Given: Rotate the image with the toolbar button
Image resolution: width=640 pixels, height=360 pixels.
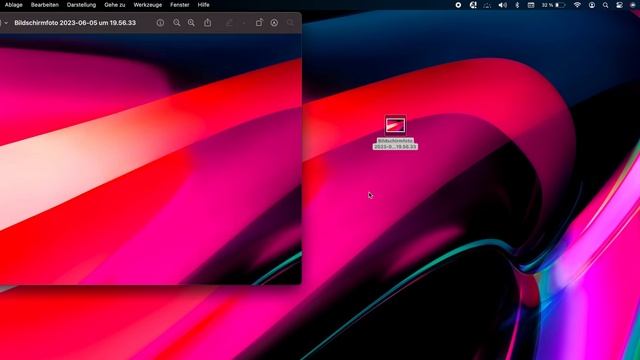Looking at the screenshot, I should pyautogui.click(x=259, y=22).
